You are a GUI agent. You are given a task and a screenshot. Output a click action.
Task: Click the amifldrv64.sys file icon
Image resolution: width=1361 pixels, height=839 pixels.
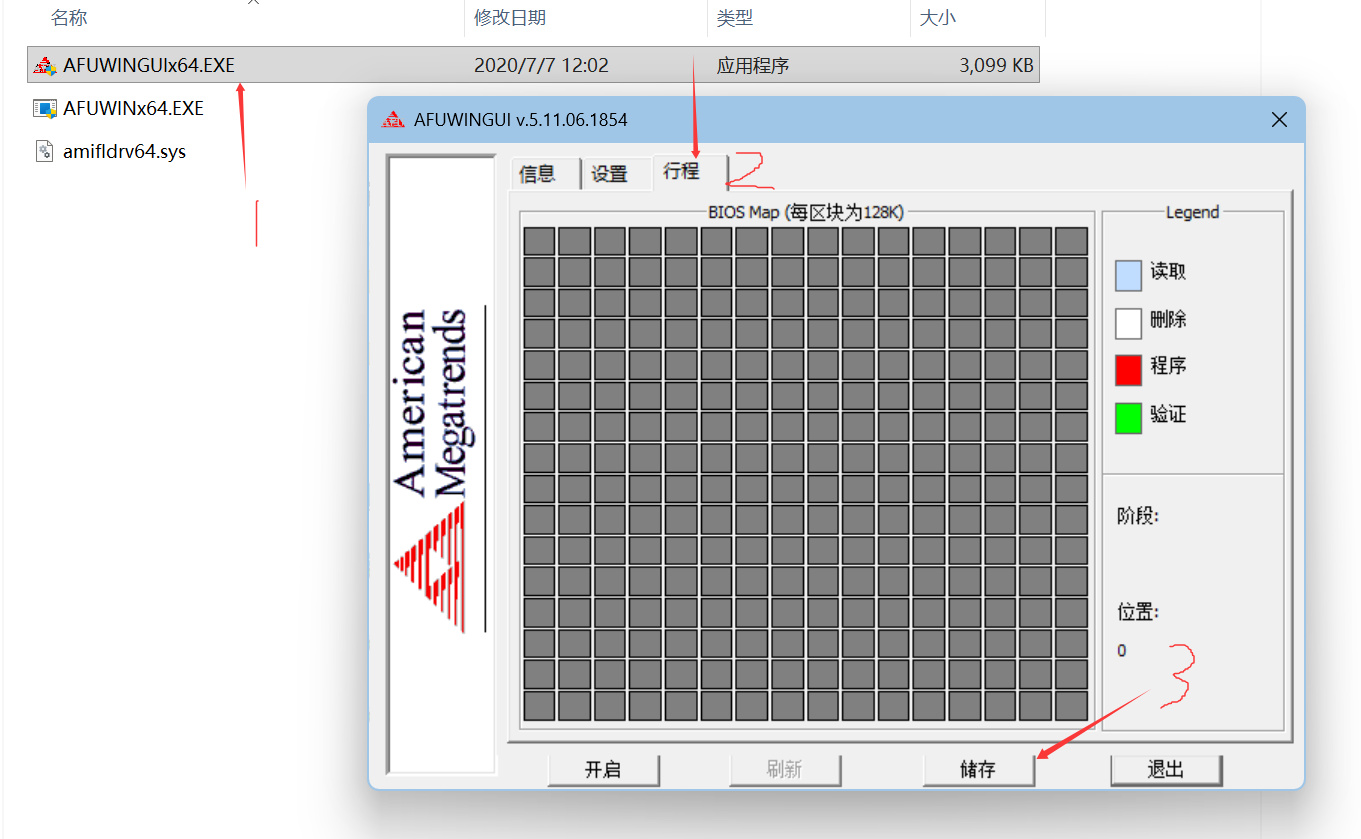coord(44,152)
